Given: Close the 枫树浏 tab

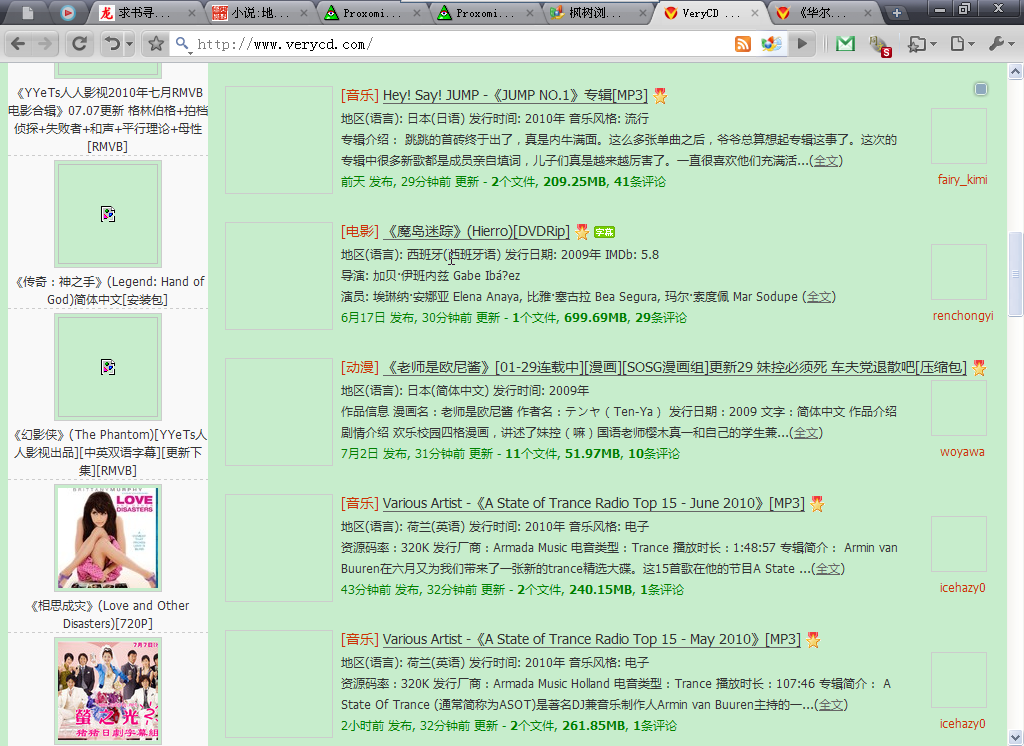Looking at the screenshot, I should click(x=643, y=13).
